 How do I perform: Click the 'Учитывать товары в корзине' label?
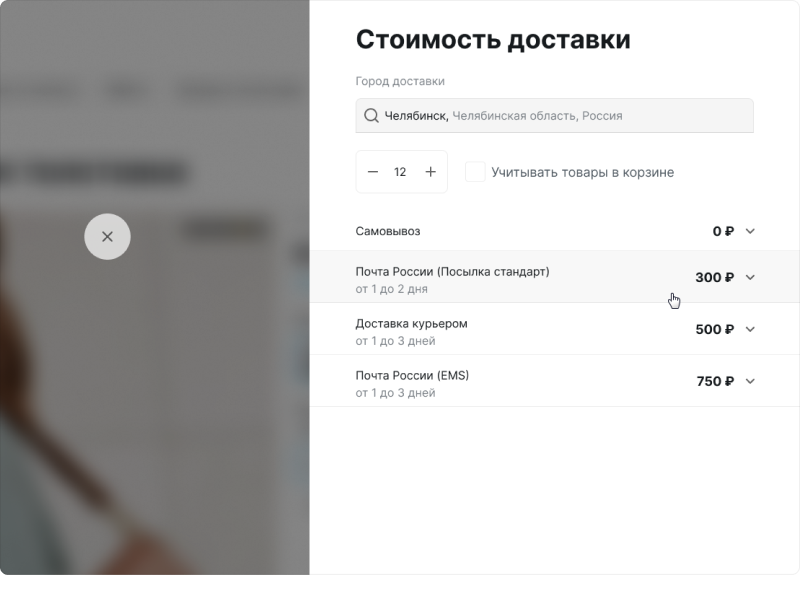coord(582,172)
